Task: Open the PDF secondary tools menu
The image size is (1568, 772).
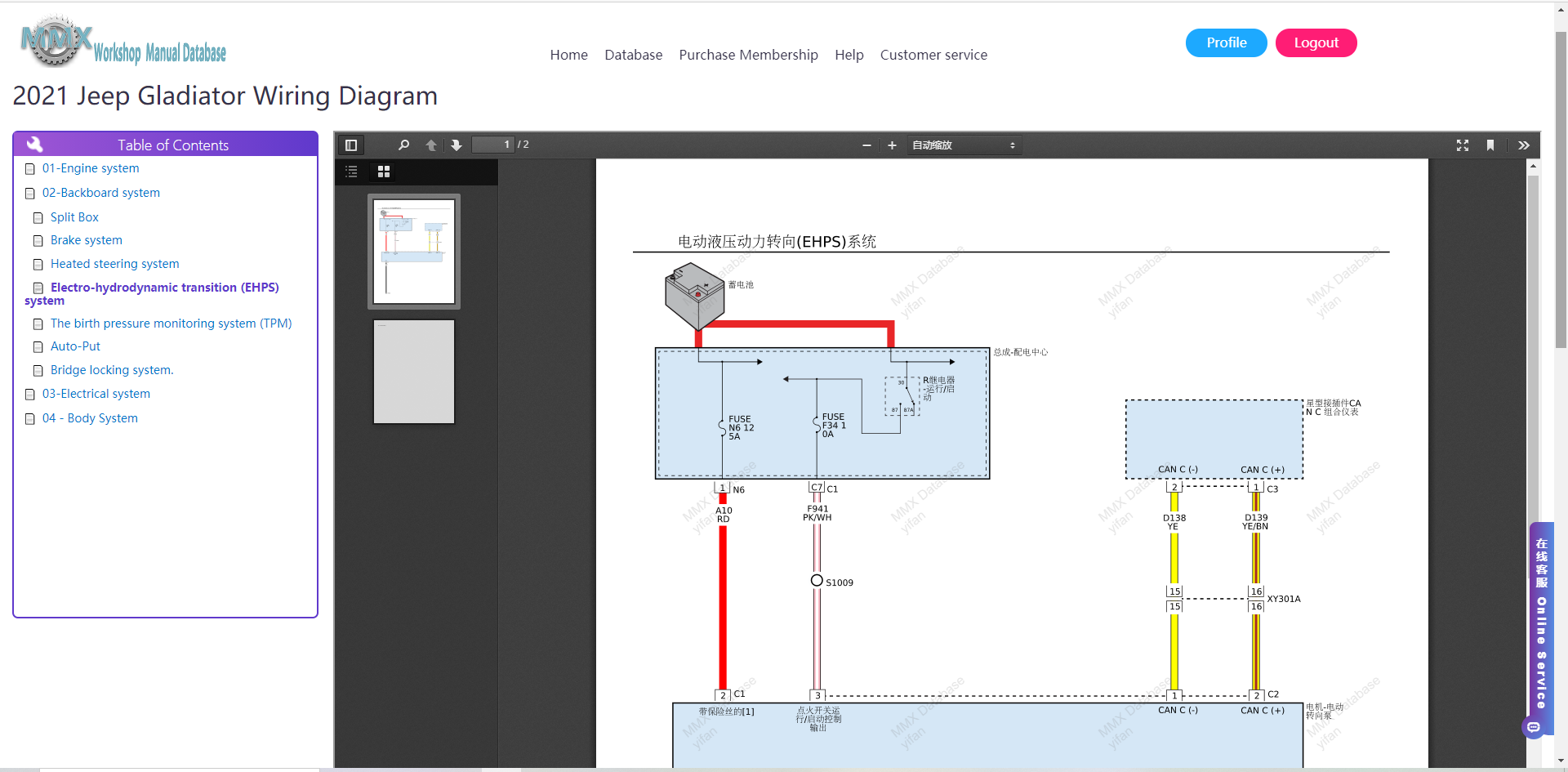Action: [1524, 145]
